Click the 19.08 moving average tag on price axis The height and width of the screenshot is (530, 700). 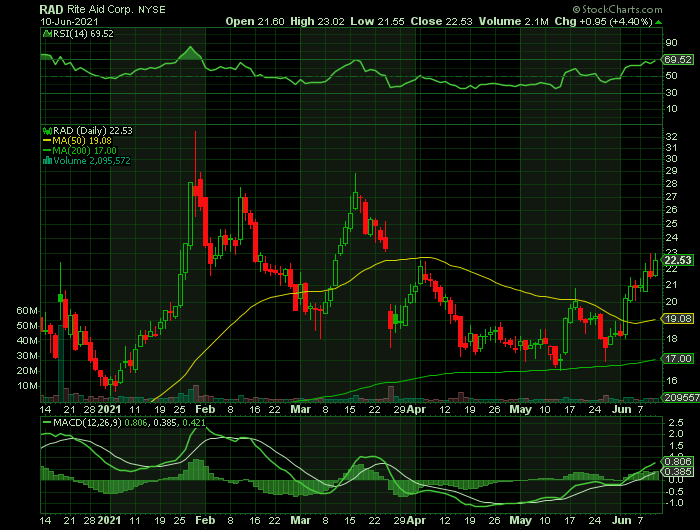pos(678,319)
